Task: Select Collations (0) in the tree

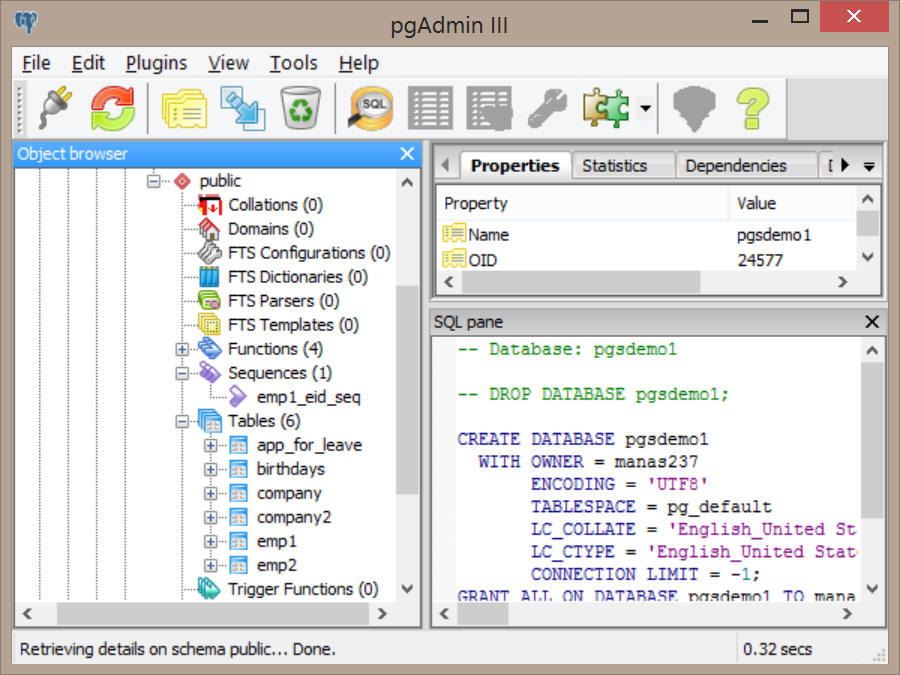Action: [275, 205]
